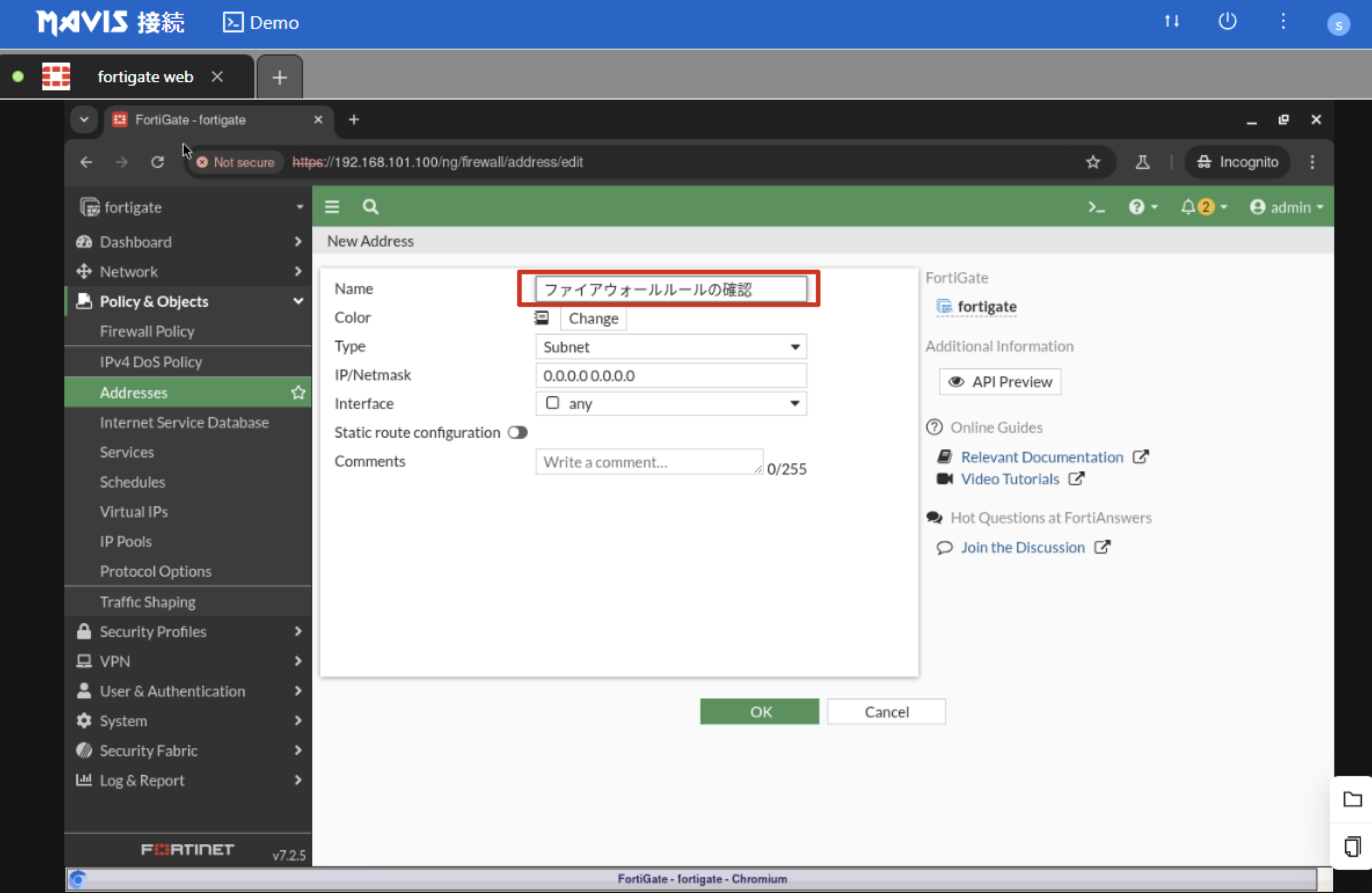Favorite Addresses with star icon

tap(298, 393)
